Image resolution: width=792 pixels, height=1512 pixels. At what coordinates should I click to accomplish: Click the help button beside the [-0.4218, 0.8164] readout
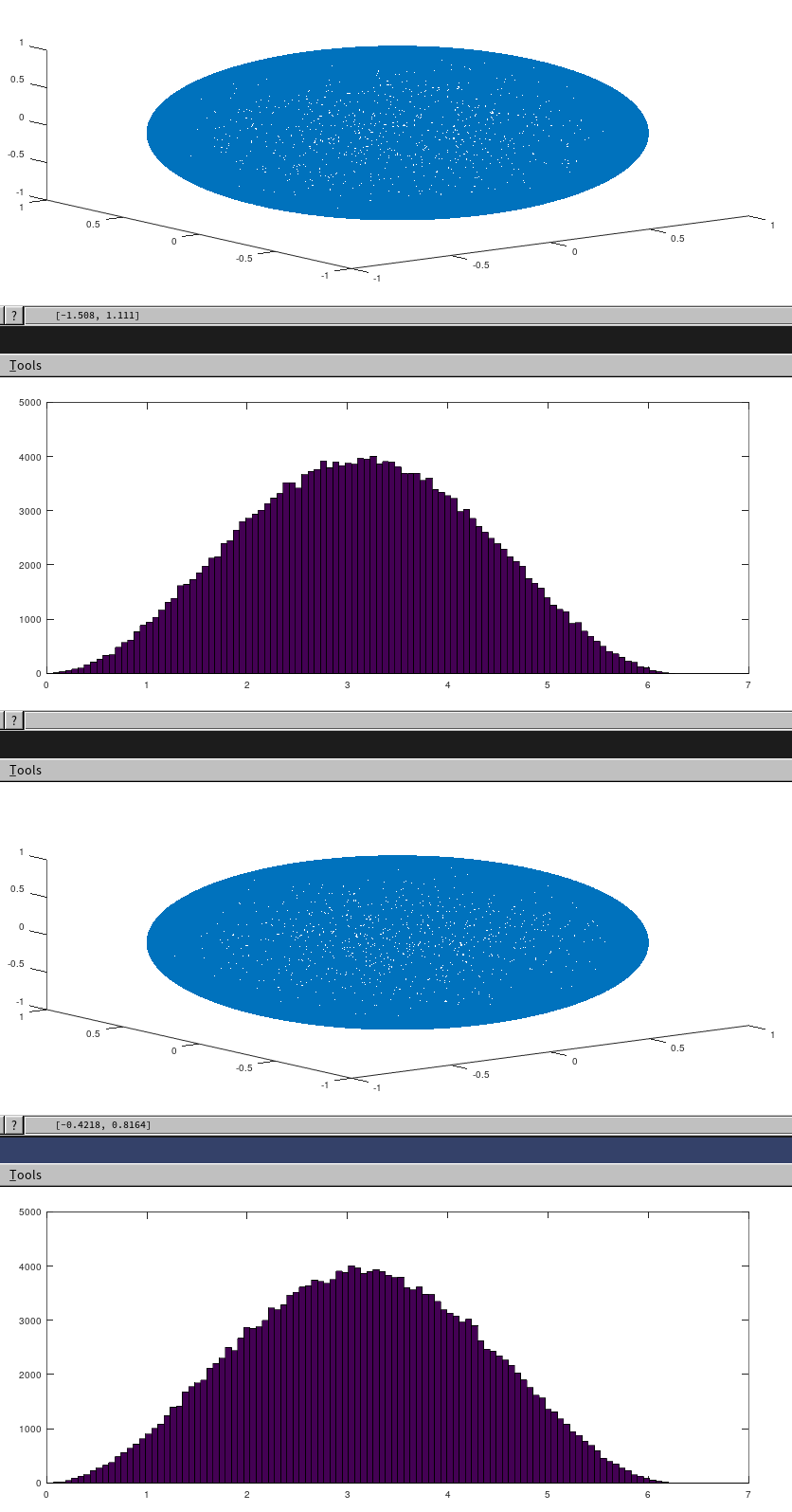pyautogui.click(x=13, y=1125)
